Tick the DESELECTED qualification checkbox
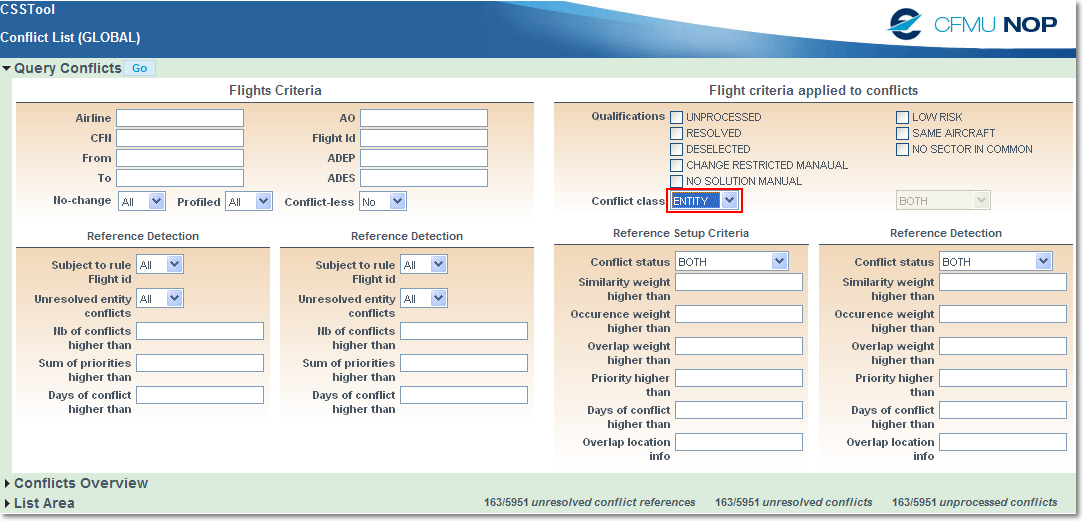1090x528 pixels. (677, 149)
